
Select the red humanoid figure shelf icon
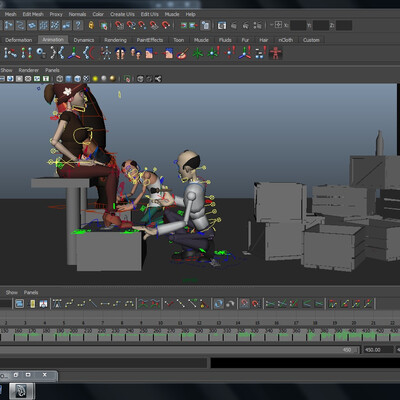276,53
